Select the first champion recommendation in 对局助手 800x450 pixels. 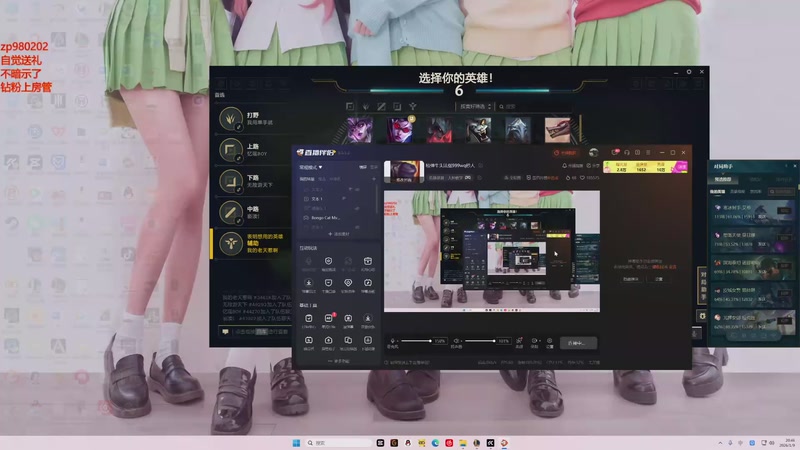click(752, 212)
